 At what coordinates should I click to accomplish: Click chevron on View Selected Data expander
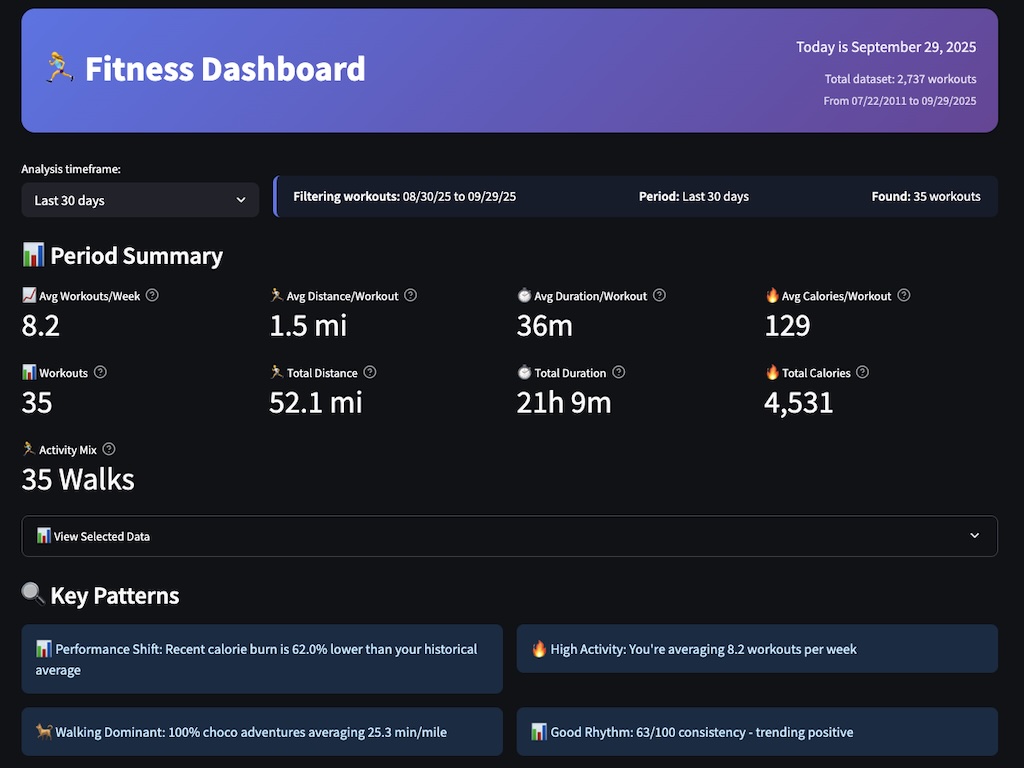(975, 536)
